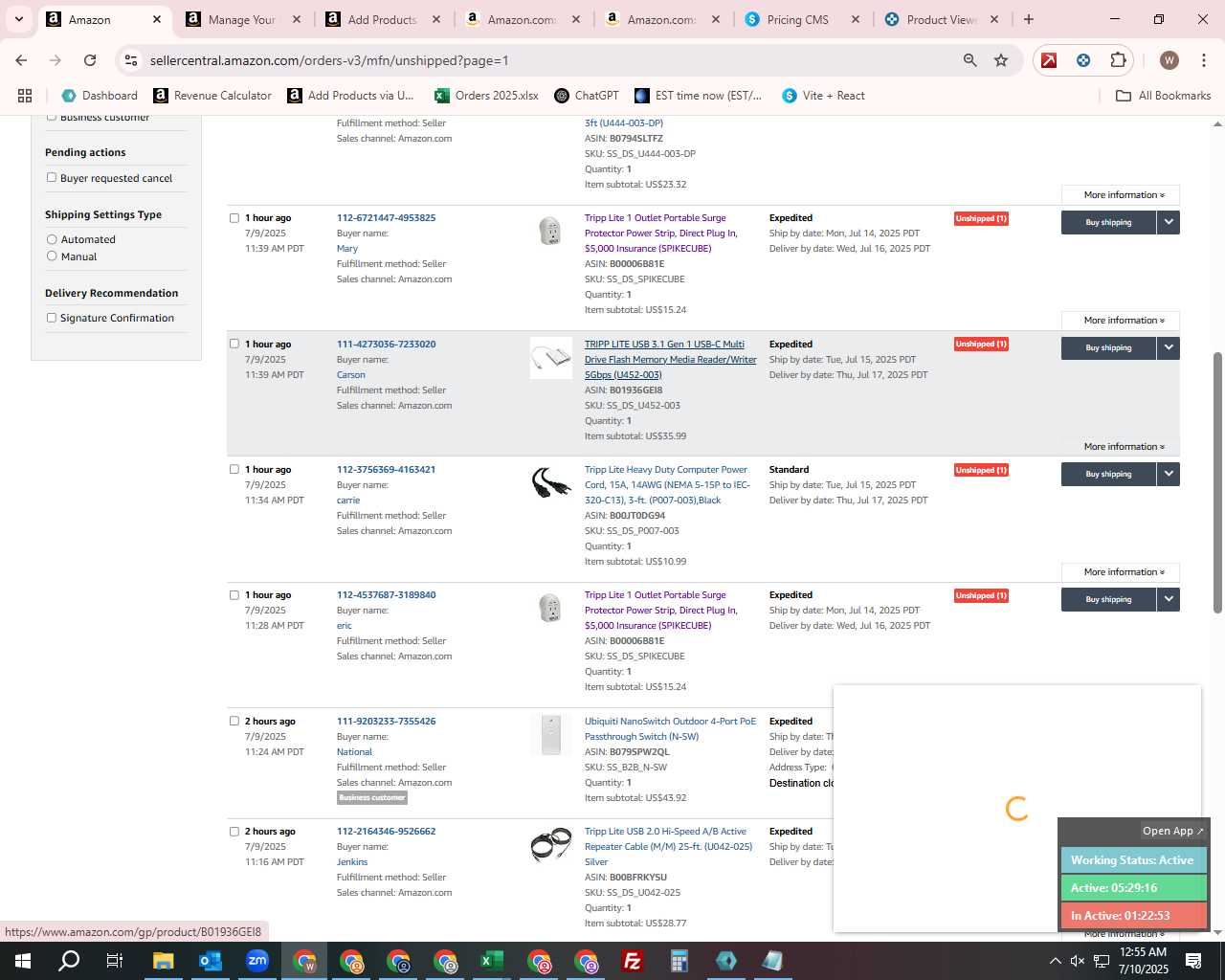Open the Buy shipping dropdown arrow for eric's order
This screenshot has height=980, width=1225.
(1169, 599)
